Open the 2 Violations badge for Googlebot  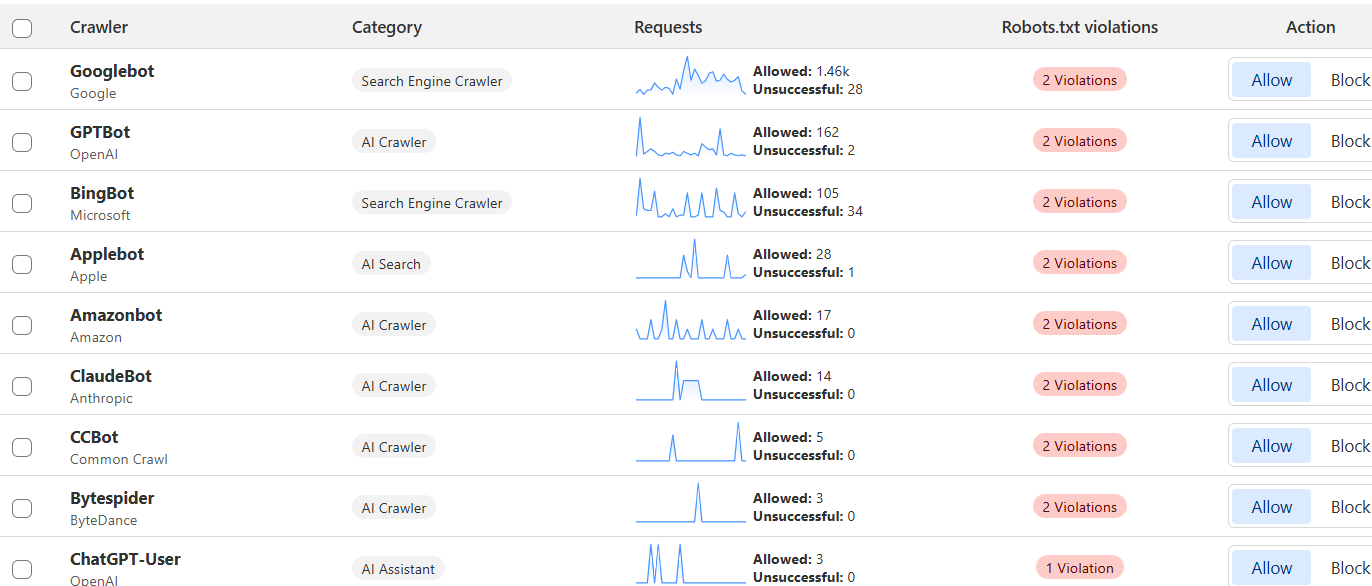(1079, 79)
